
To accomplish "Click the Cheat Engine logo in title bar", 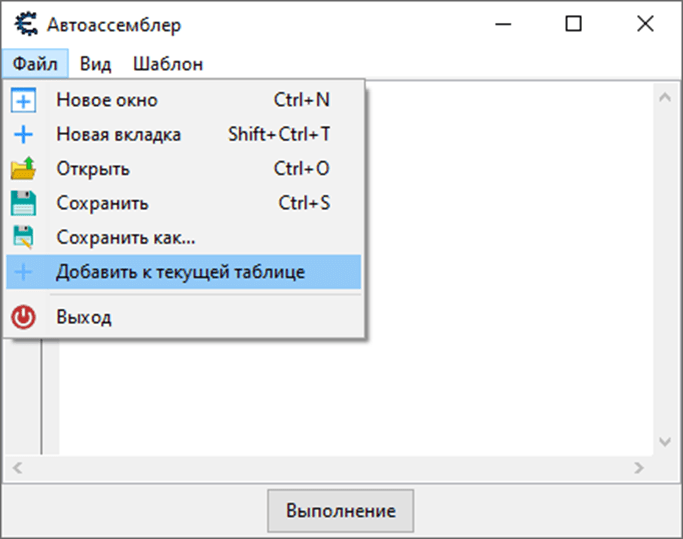I will tap(26, 24).
